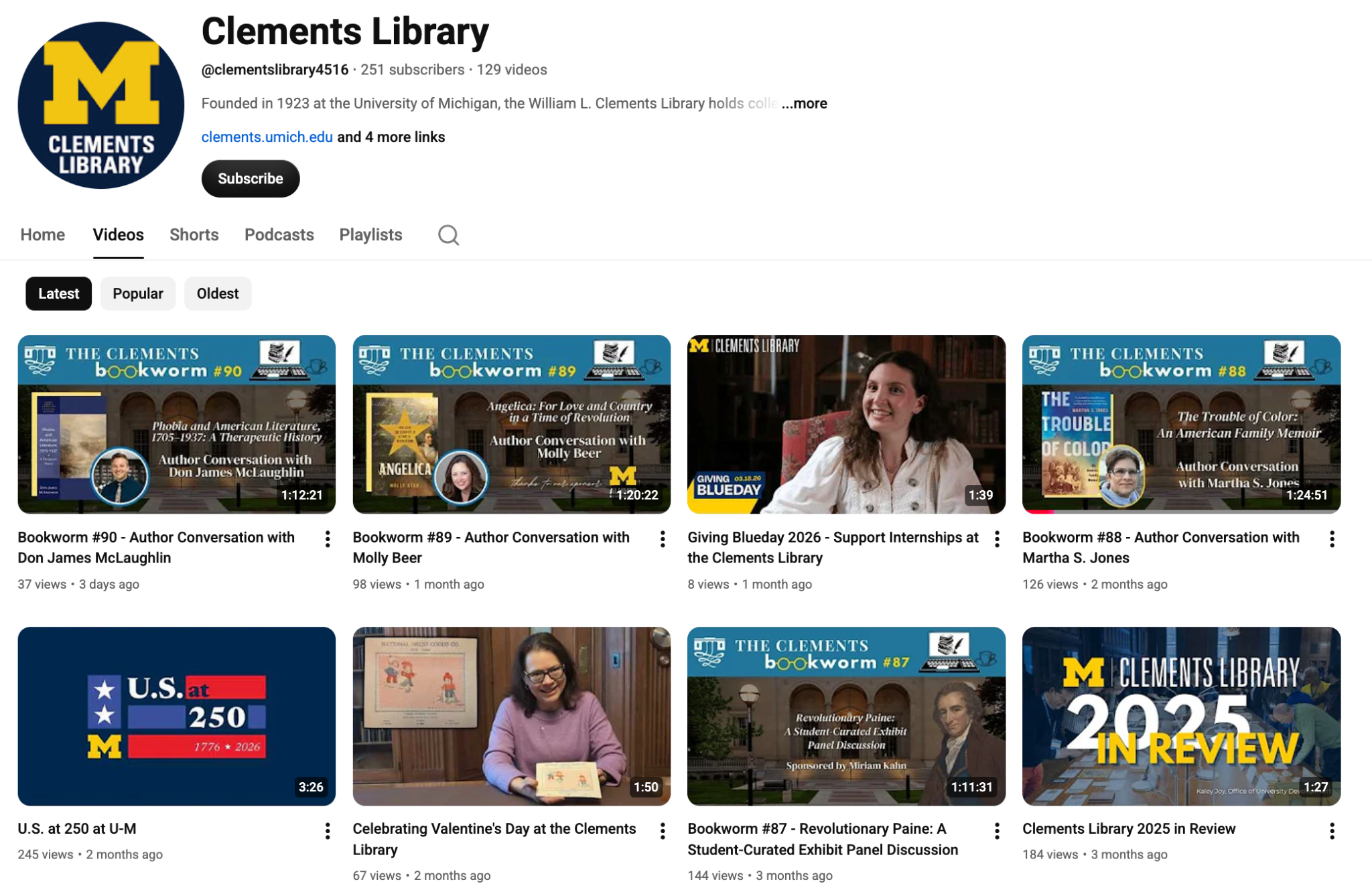Viewport: 1372px width, 896px height.
Task: Open the clements.umich.edu link
Action: pyautogui.click(x=267, y=137)
